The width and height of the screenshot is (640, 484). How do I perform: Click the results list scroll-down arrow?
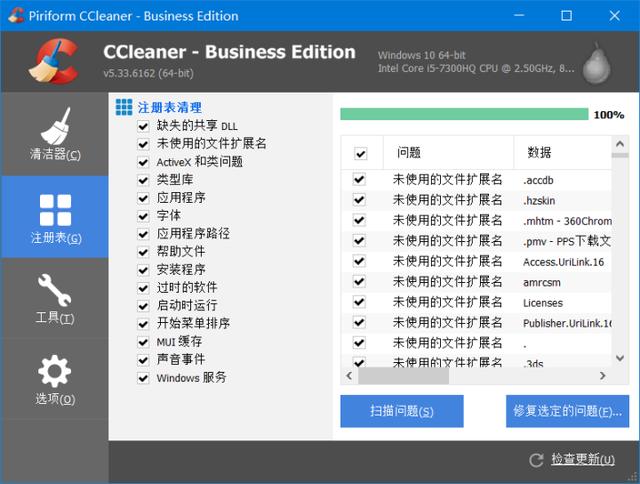[620, 358]
